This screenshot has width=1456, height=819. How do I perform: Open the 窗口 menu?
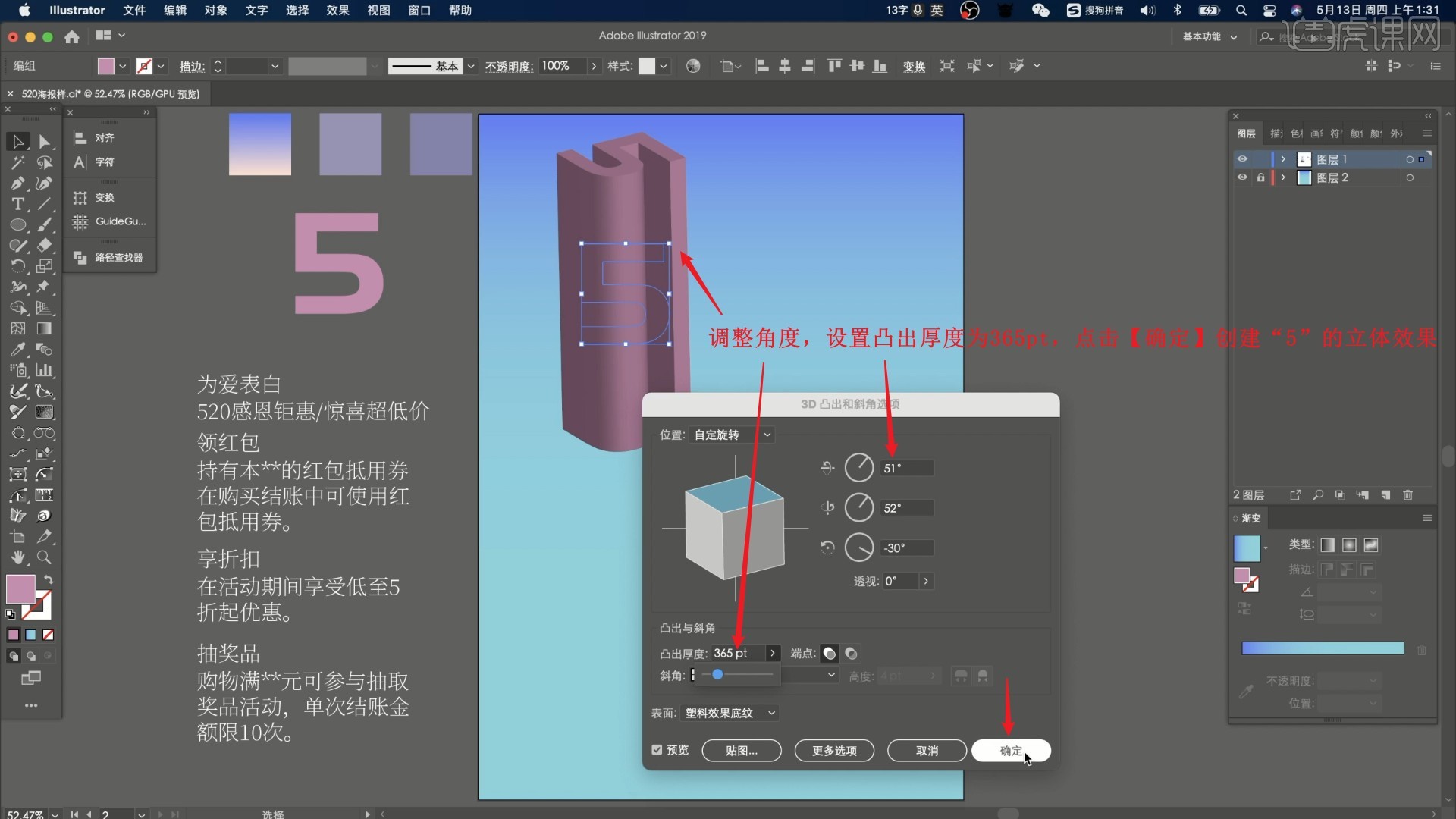(419, 10)
